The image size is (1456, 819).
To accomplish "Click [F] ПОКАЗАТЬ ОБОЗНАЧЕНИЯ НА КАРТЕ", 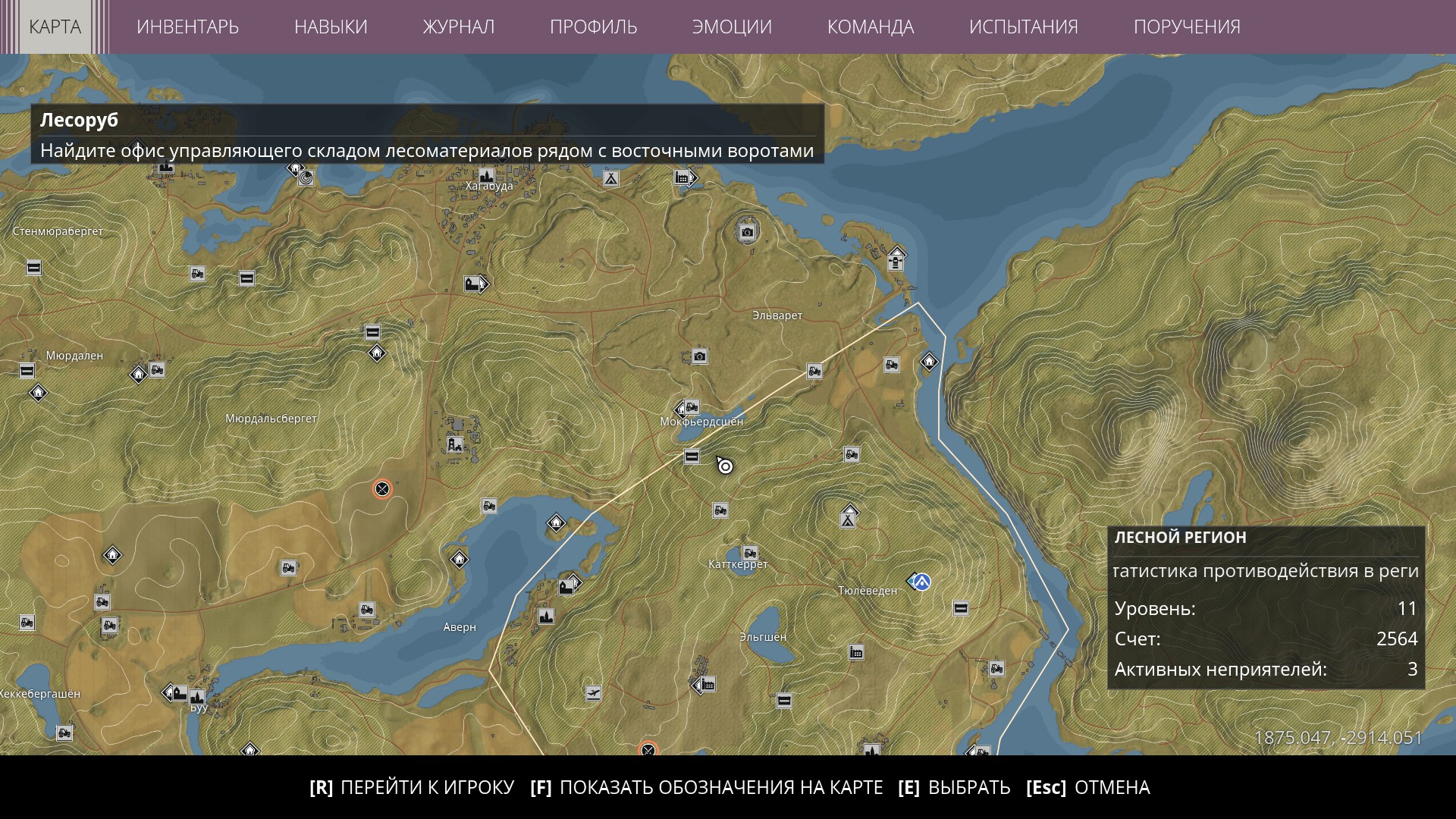I will pyautogui.click(x=707, y=787).
